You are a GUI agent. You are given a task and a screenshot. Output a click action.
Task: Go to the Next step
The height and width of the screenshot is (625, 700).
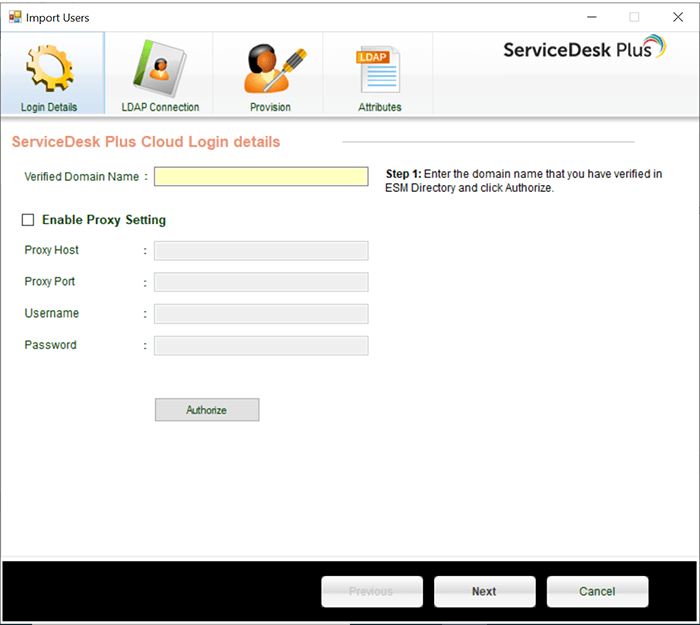(x=484, y=591)
